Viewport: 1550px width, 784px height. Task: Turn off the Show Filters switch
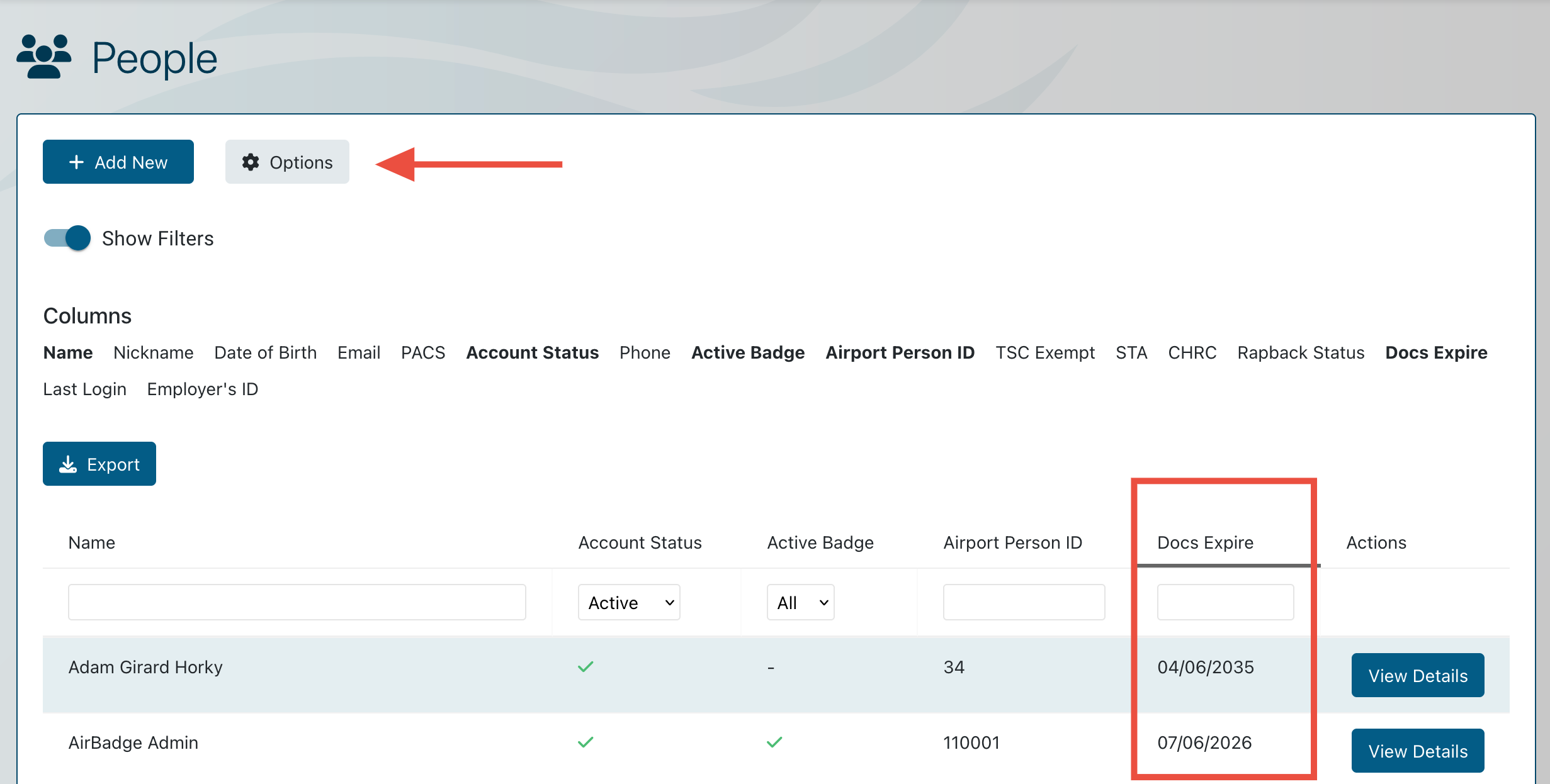coord(67,238)
